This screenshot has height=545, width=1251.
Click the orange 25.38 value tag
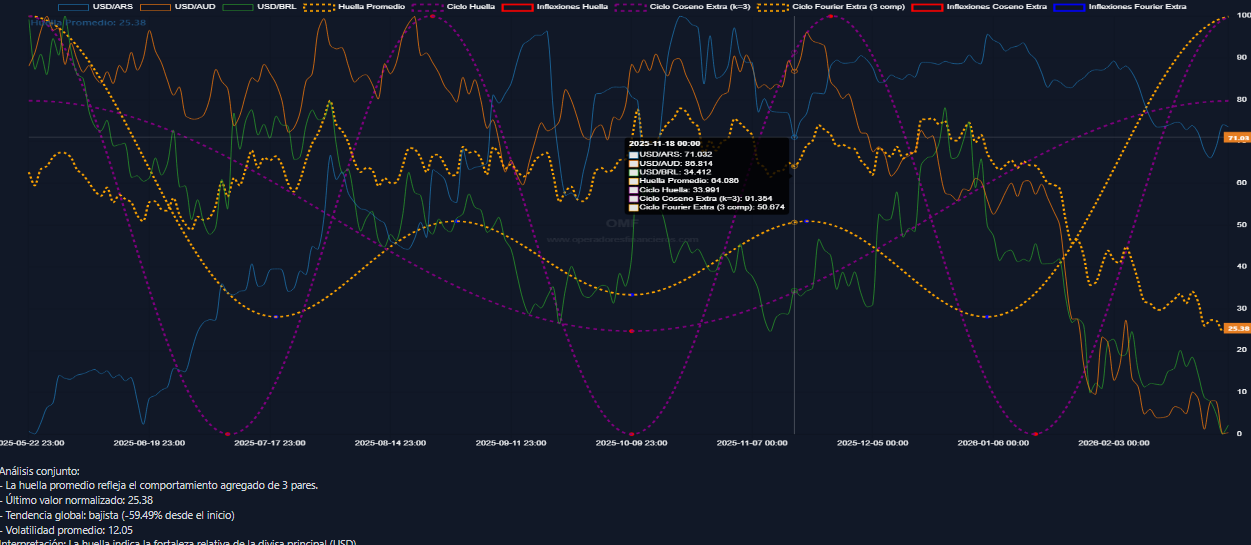pyautogui.click(x=1237, y=328)
